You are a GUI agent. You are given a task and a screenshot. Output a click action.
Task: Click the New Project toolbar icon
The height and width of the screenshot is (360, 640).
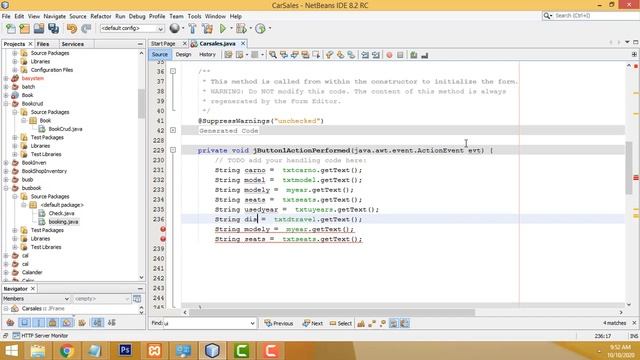click(x=25, y=29)
